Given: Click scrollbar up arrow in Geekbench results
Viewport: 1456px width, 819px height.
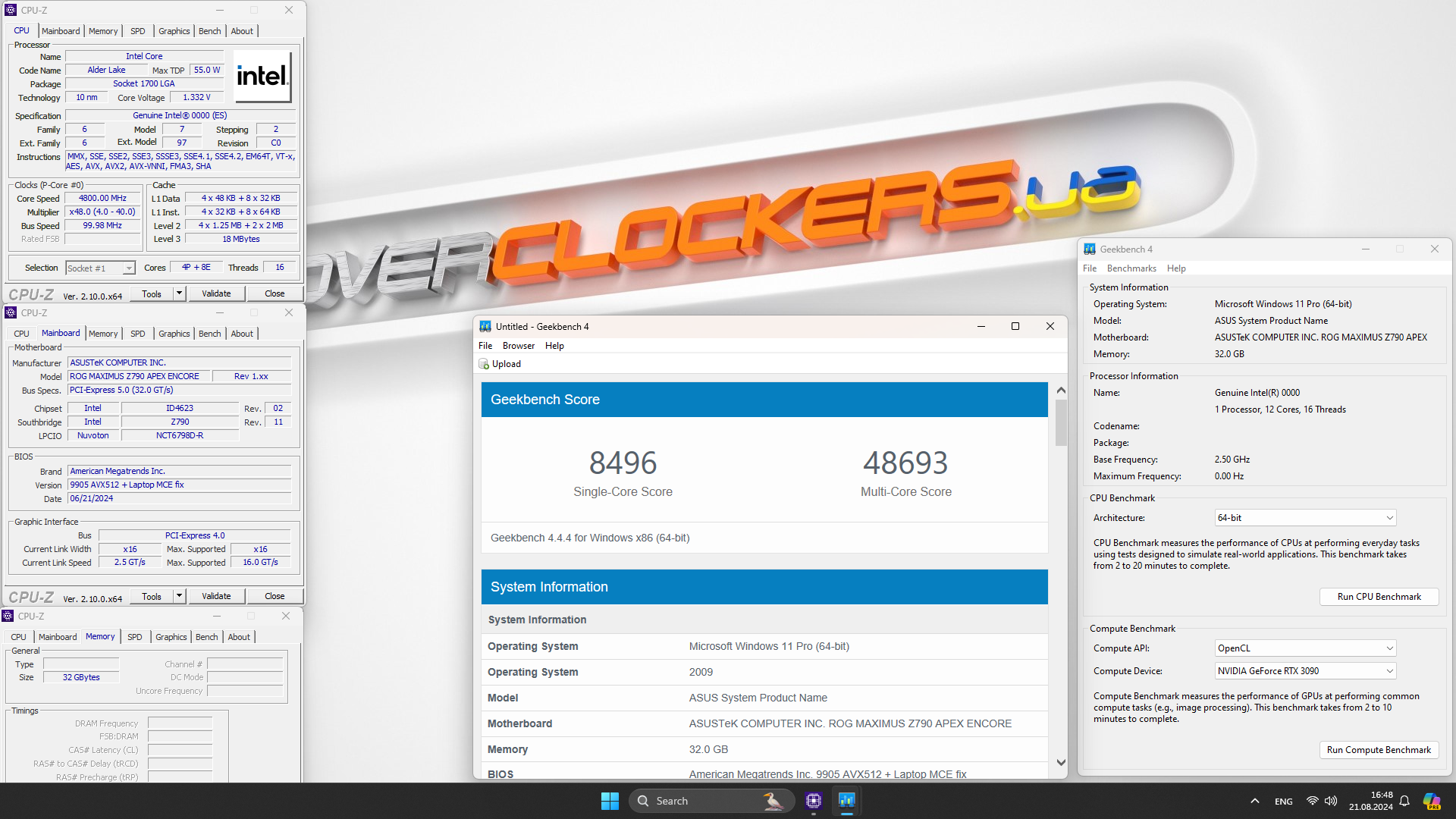Looking at the screenshot, I should [1061, 390].
